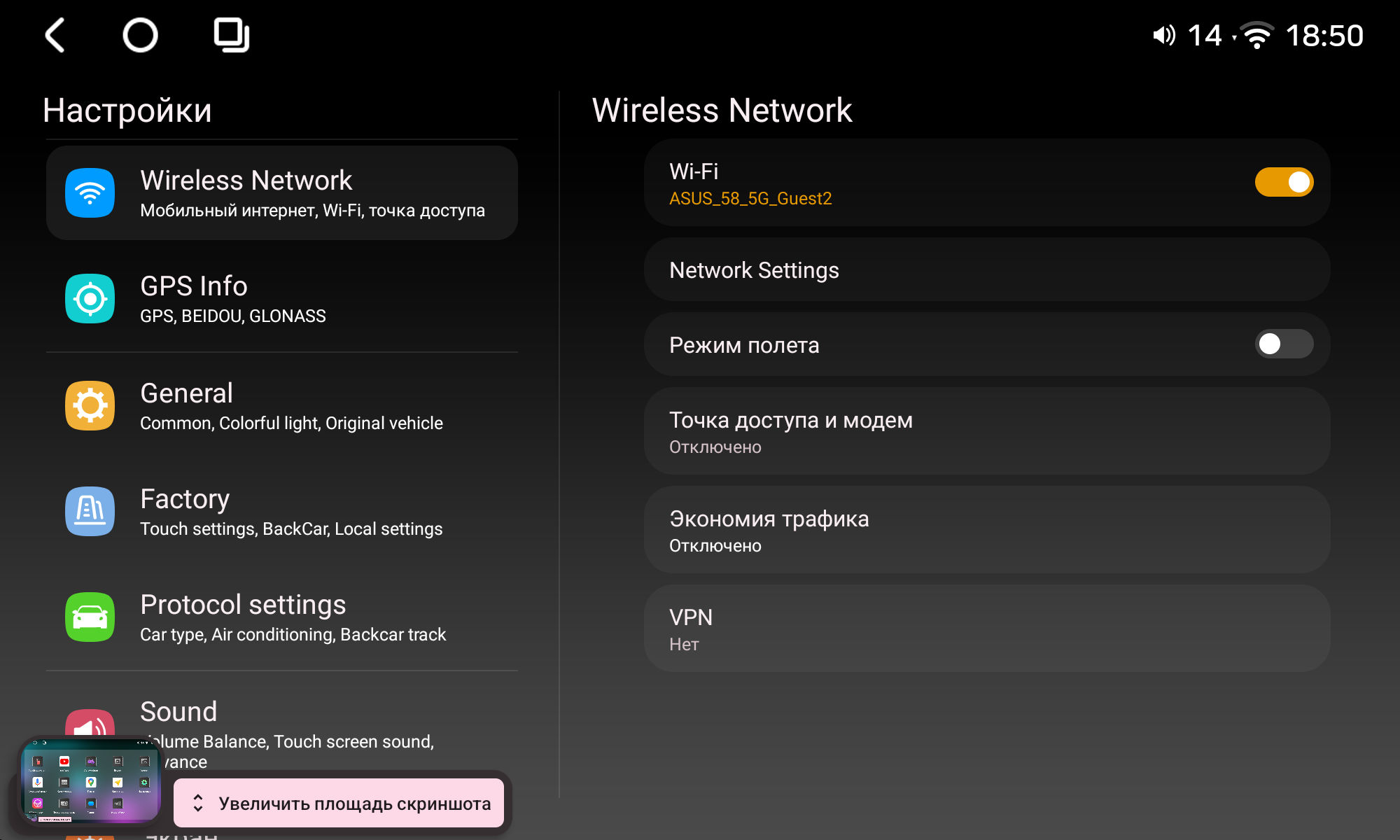Screen dimensions: 1400x840
Task: Open the VPN settings entry
Action: coord(987,629)
